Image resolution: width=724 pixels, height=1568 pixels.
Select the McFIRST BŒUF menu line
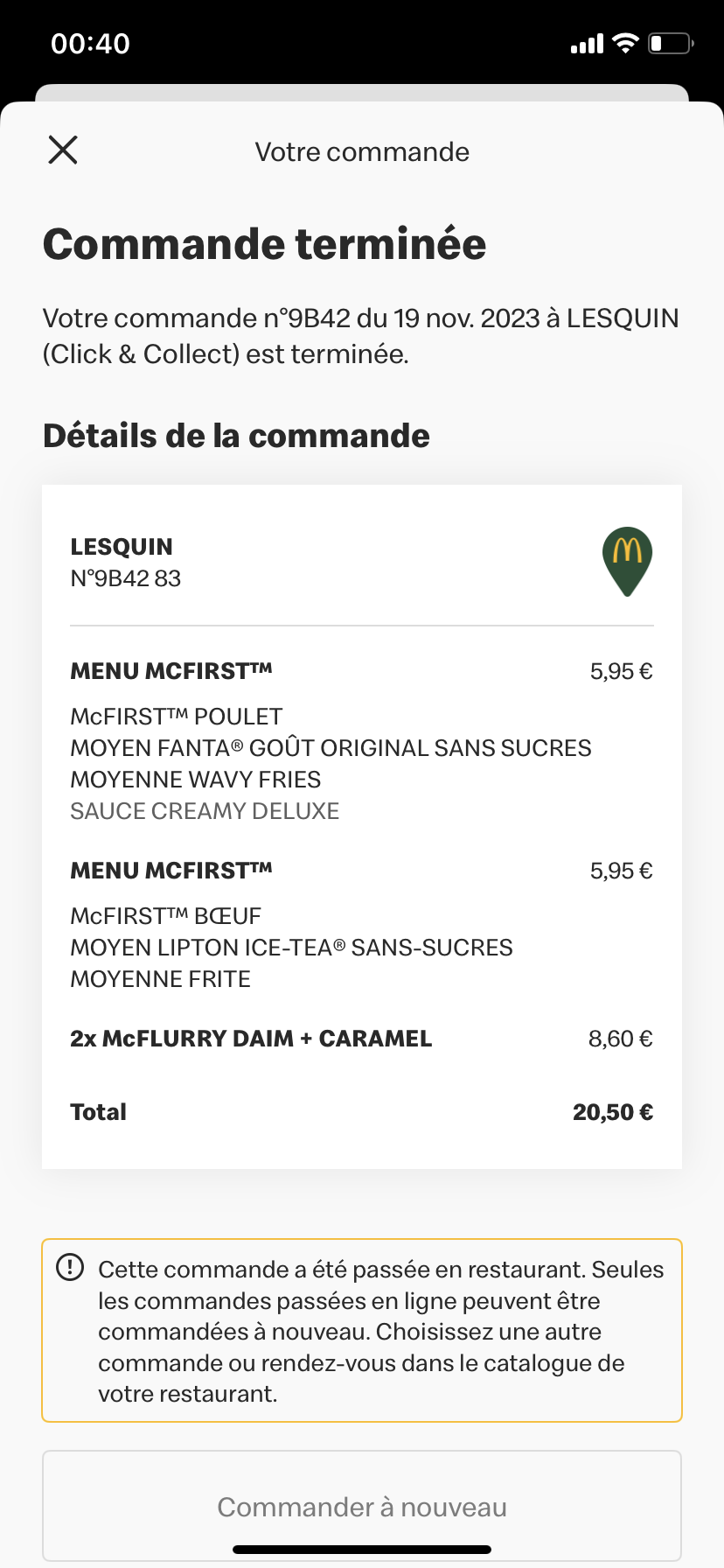(166, 916)
